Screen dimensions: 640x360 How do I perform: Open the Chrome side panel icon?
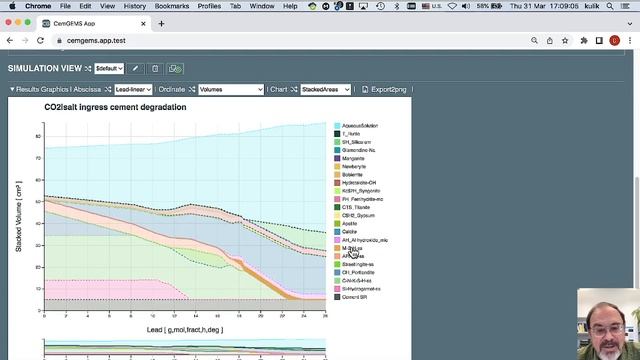[x=599, y=40]
